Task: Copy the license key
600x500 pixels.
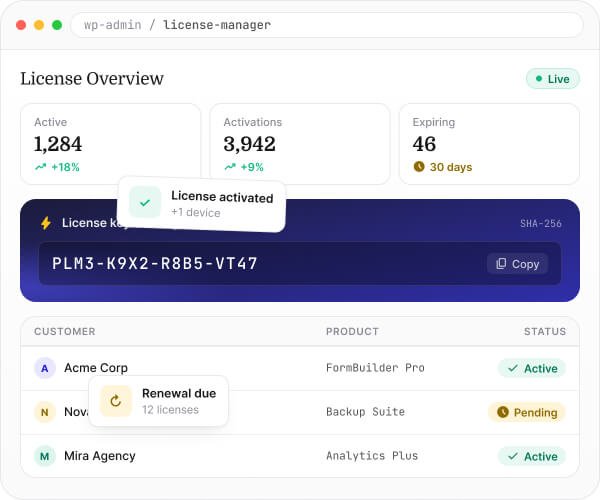Action: (x=517, y=264)
